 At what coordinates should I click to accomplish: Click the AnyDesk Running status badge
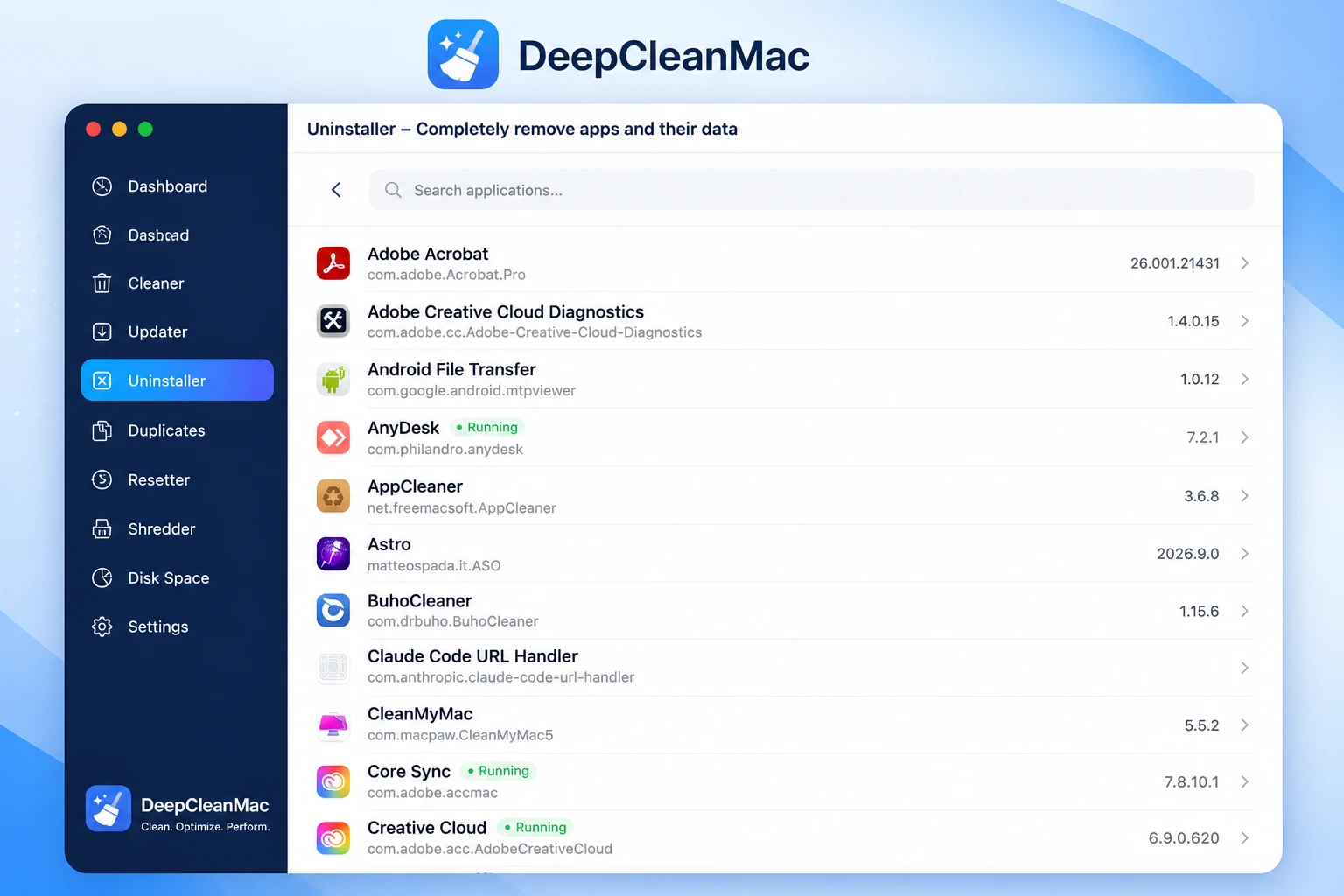(x=487, y=427)
